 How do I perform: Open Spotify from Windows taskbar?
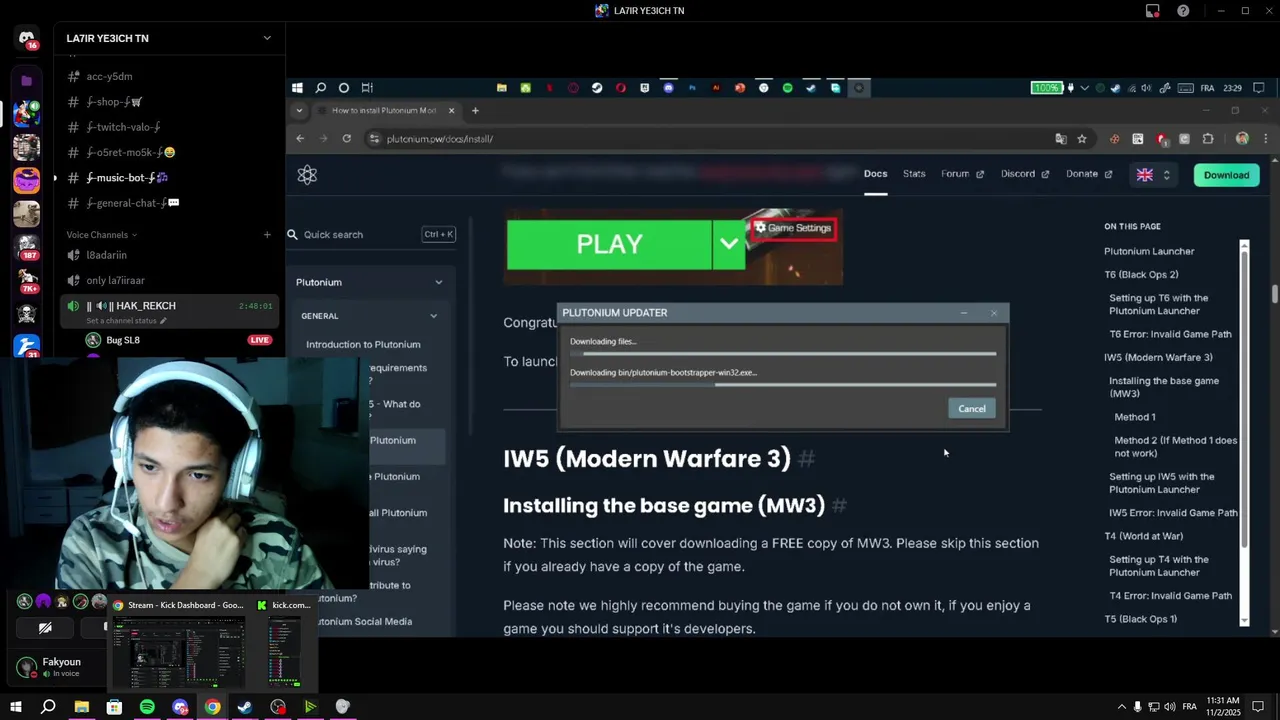tap(147, 707)
